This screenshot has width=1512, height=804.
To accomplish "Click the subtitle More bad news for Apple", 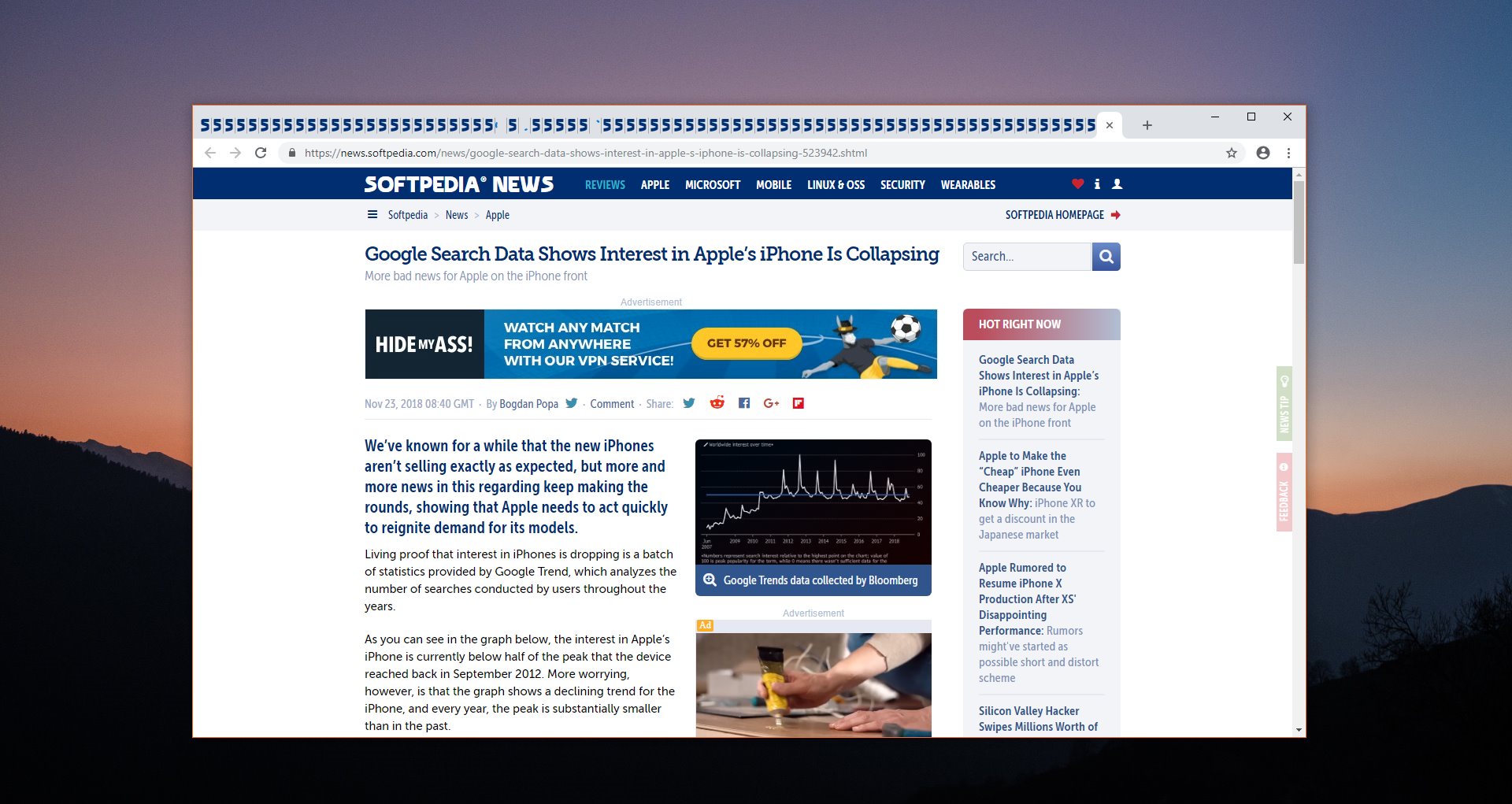I will point(476,276).
